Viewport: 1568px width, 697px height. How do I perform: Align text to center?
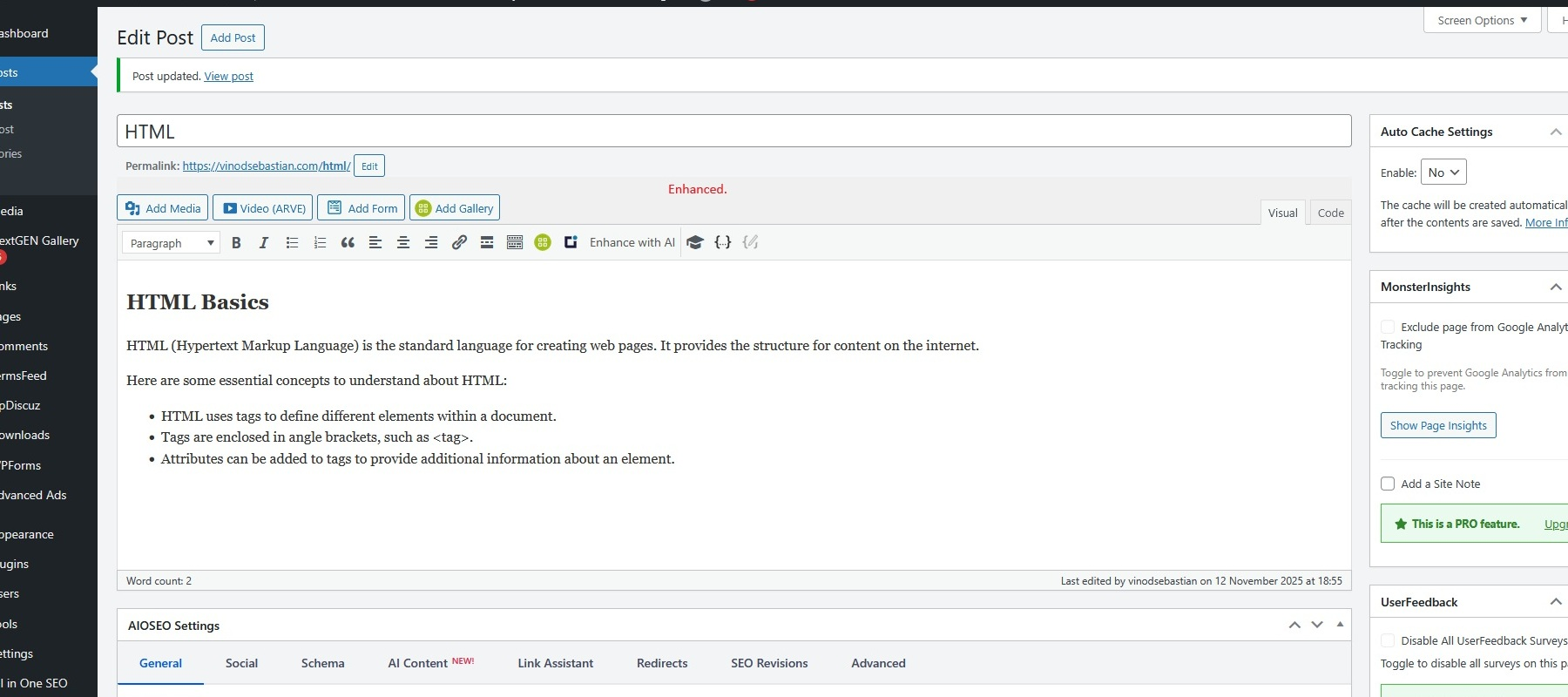tap(403, 243)
